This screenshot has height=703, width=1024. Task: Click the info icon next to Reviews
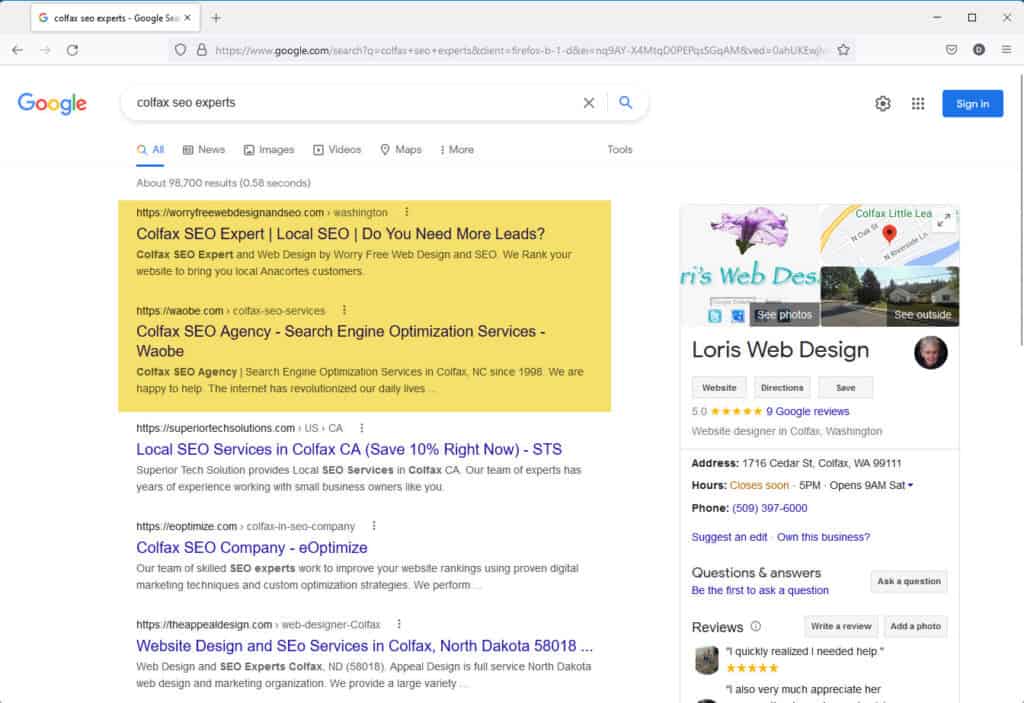756,626
